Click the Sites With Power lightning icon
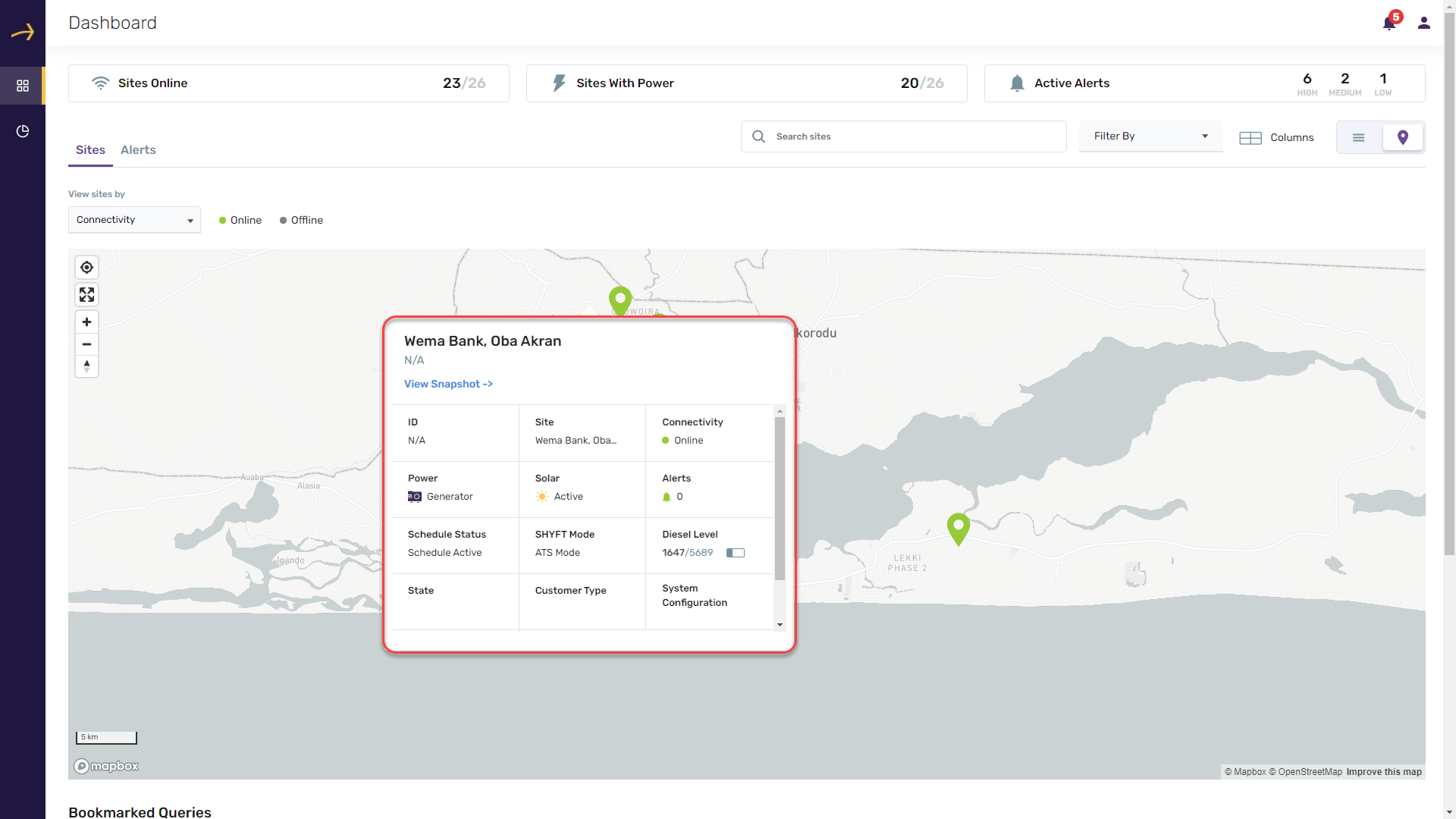The height and width of the screenshot is (819, 1456). click(x=559, y=83)
